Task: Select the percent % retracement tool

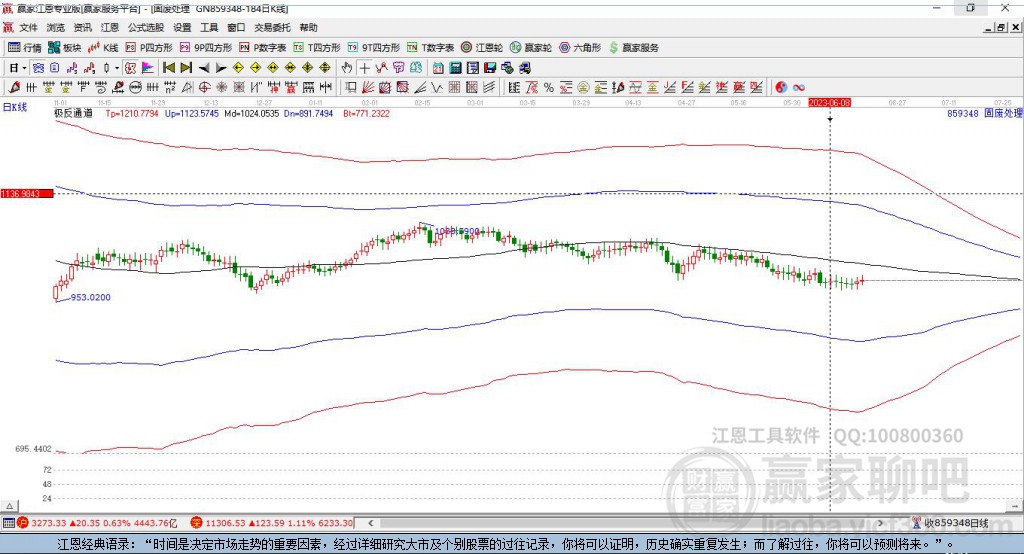Action: click(x=549, y=88)
